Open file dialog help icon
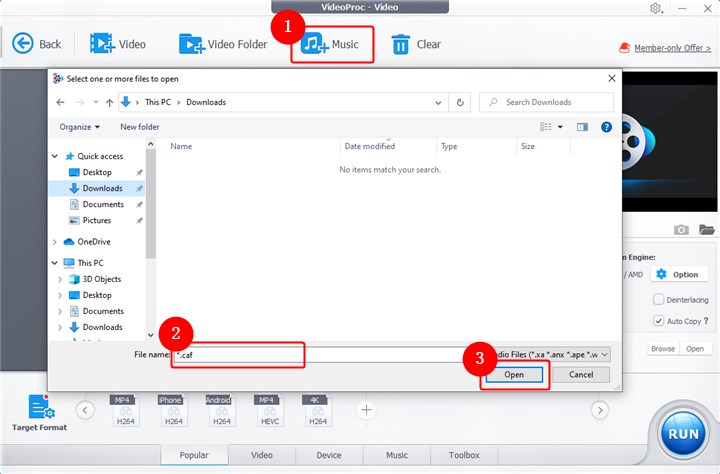 (x=606, y=127)
